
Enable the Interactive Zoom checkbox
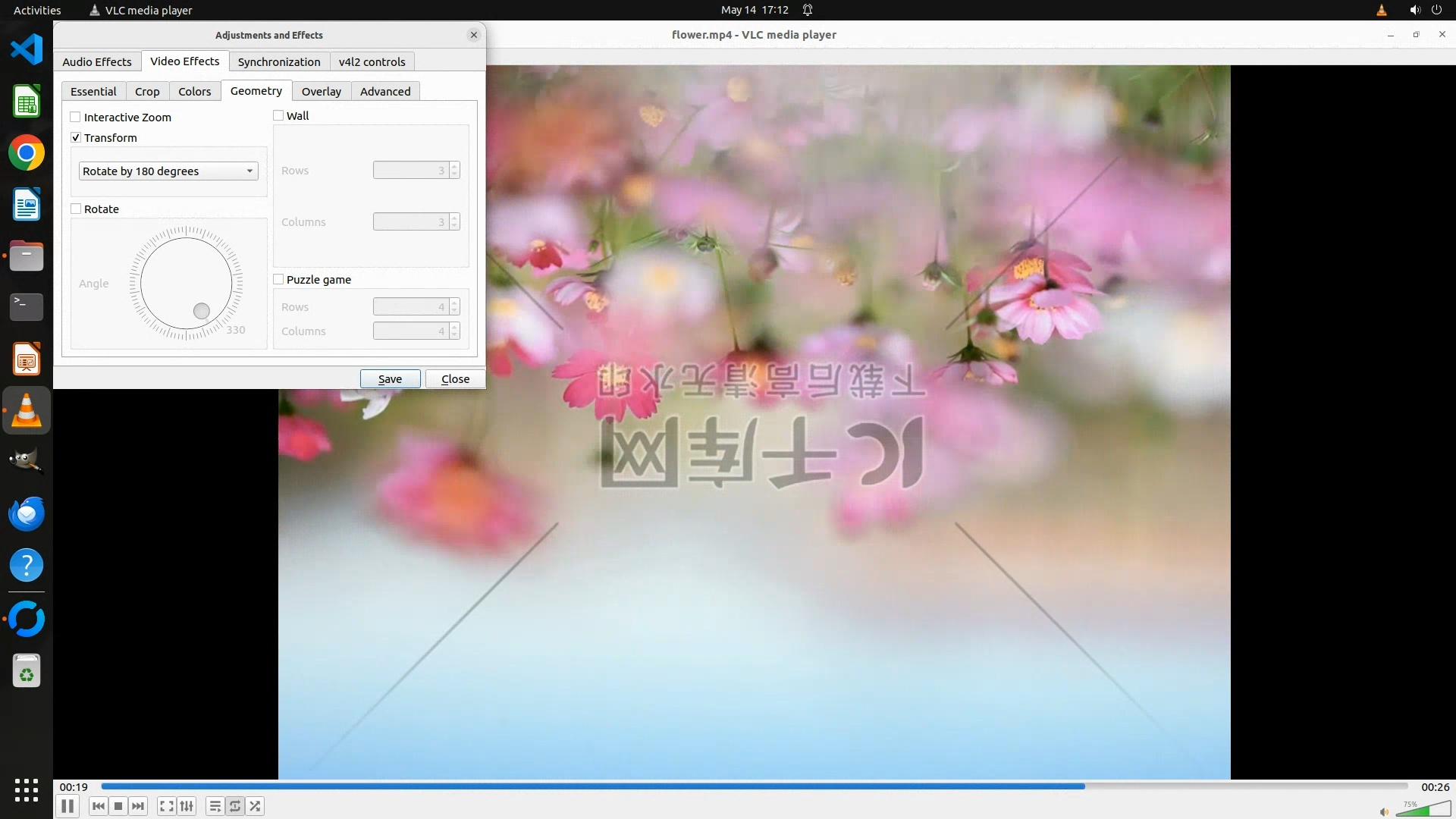pos(76,117)
